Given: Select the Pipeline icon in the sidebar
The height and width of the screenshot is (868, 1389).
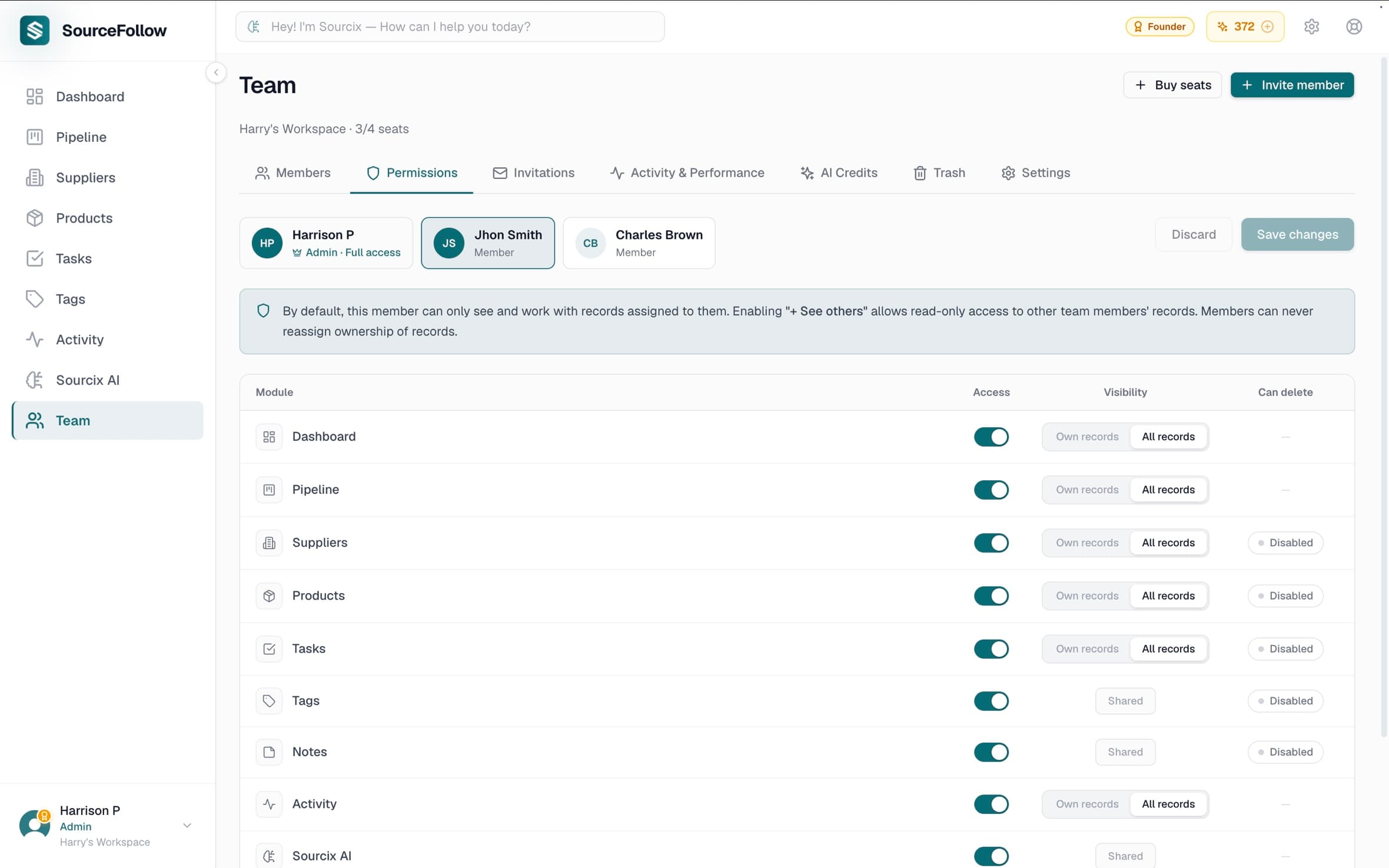Looking at the screenshot, I should pos(34,137).
